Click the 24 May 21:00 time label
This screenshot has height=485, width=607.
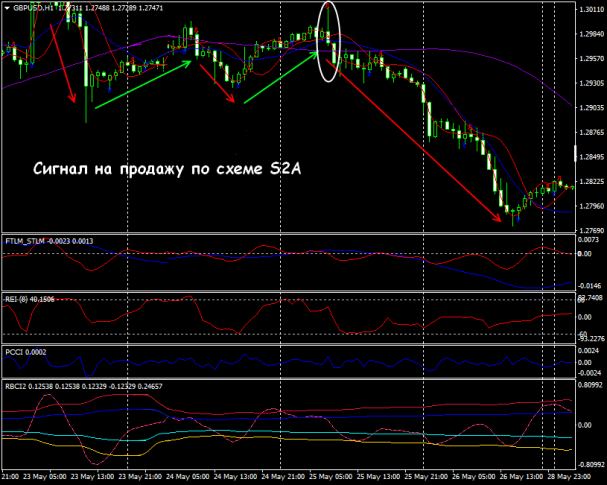[x=283, y=476]
